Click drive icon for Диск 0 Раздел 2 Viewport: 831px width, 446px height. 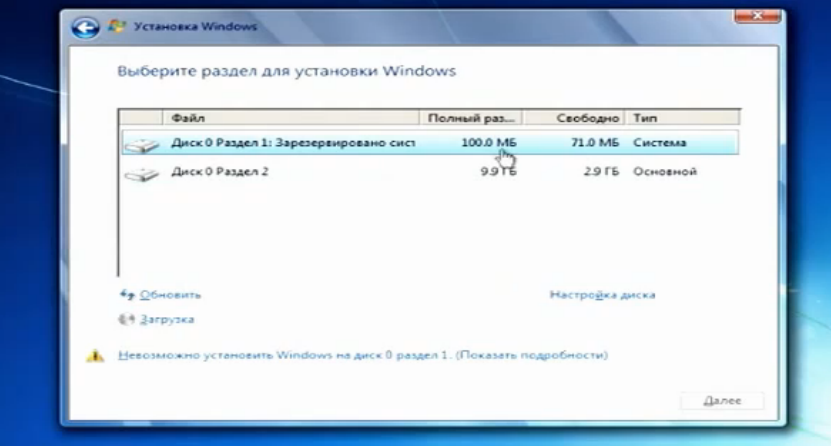tap(142, 173)
